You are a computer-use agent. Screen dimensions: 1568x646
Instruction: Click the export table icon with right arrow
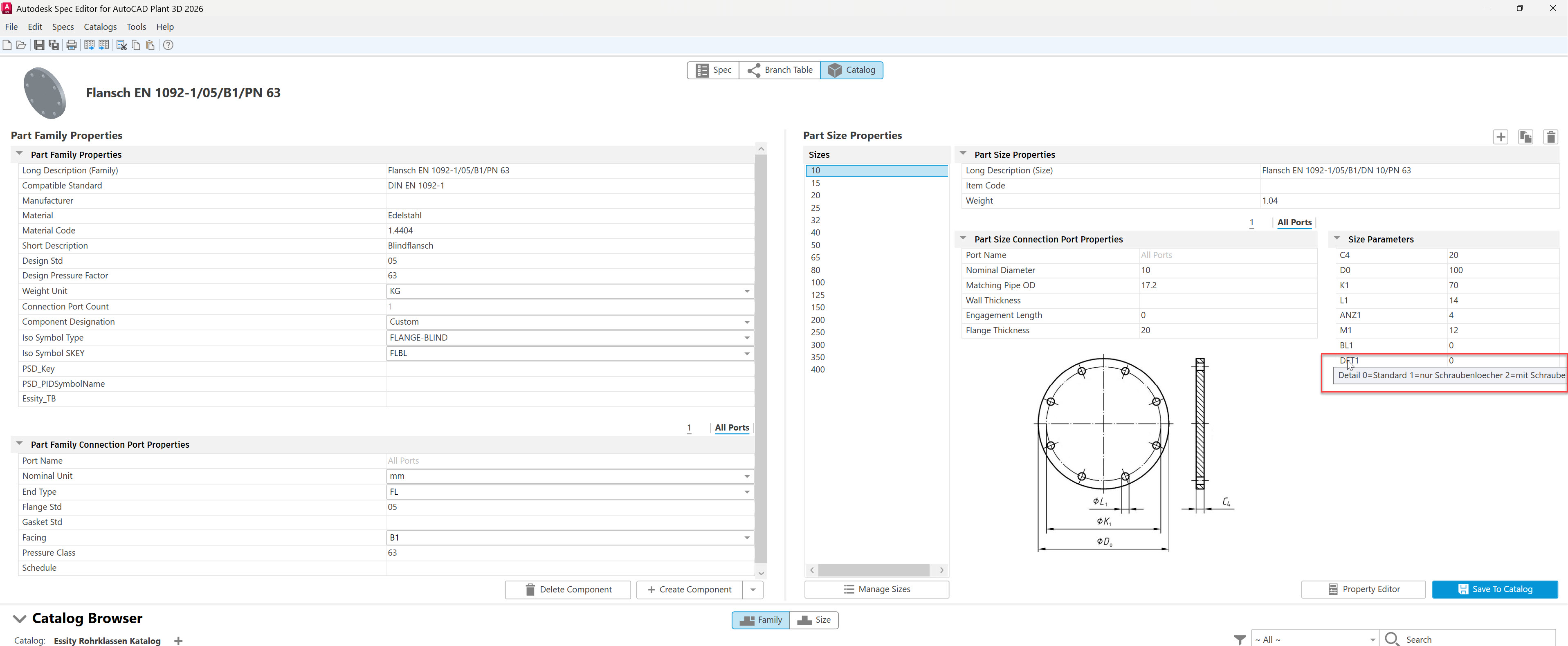(x=90, y=45)
